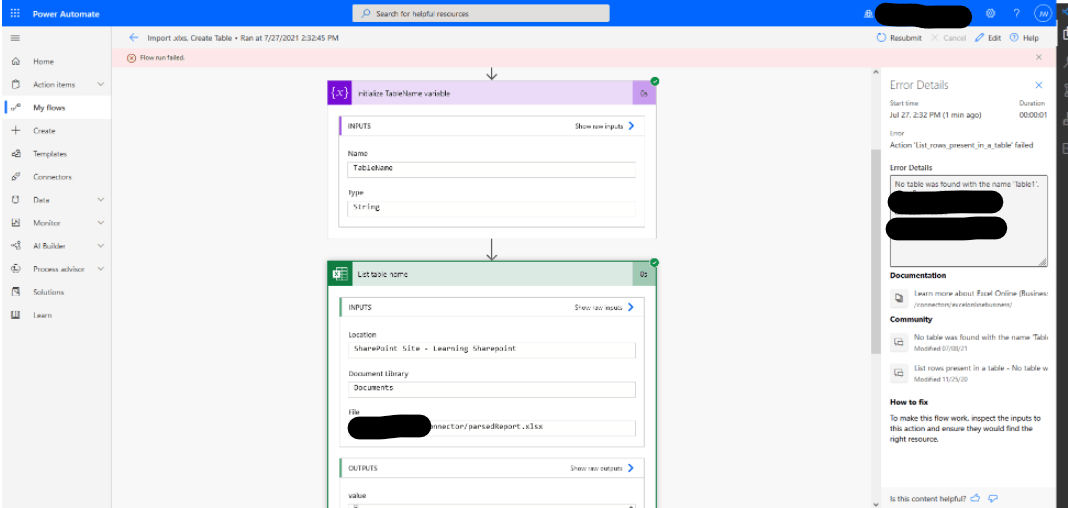Viewport: 1068px width, 508px height.
Task: Expand the Monitor submenu chevron
Action: coord(101,223)
